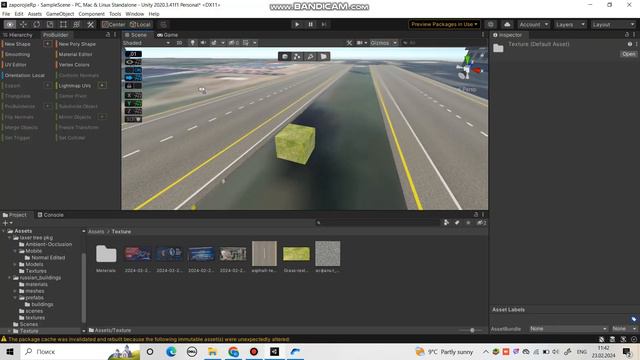Select the Rect transform tool
Viewport: 640px width, 360px height.
coord(63,24)
